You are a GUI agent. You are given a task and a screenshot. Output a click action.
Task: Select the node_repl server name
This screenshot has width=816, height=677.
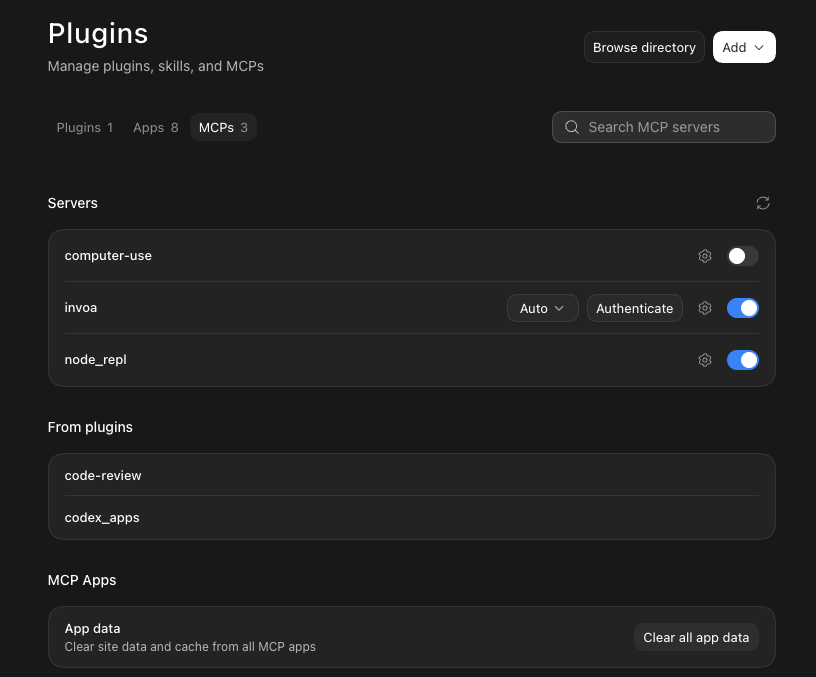tap(95, 360)
